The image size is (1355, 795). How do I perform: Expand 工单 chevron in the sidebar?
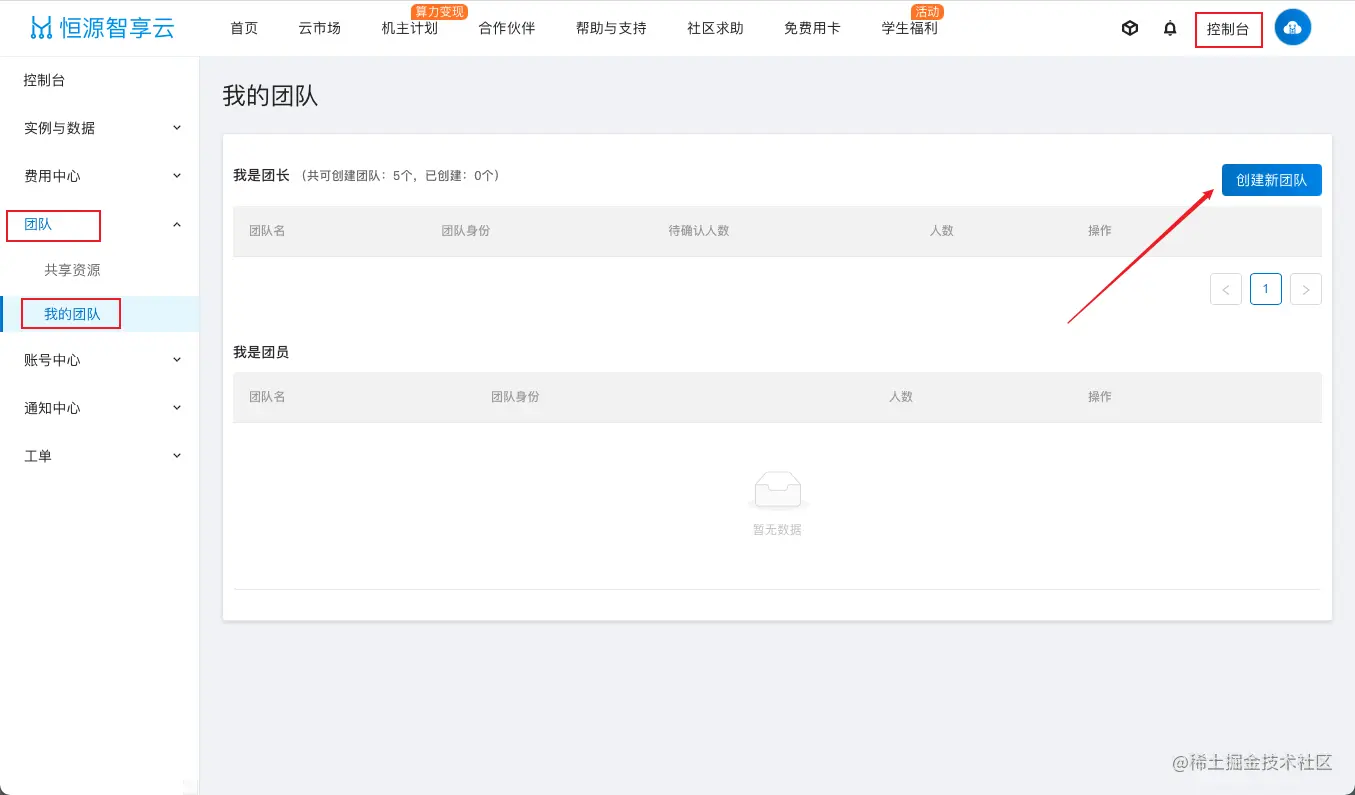tap(177, 456)
